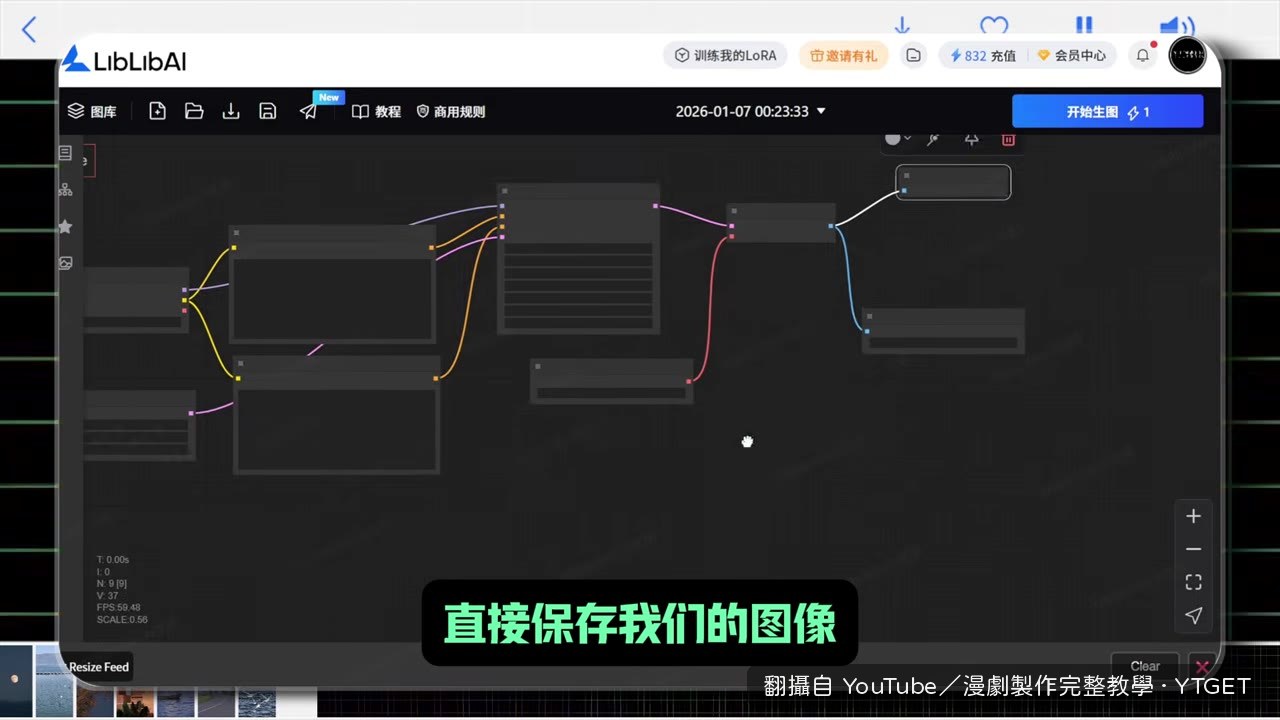Image resolution: width=1280 pixels, height=720 pixels.
Task: Fit view with the frame icon
Action: pyautogui.click(x=1193, y=582)
